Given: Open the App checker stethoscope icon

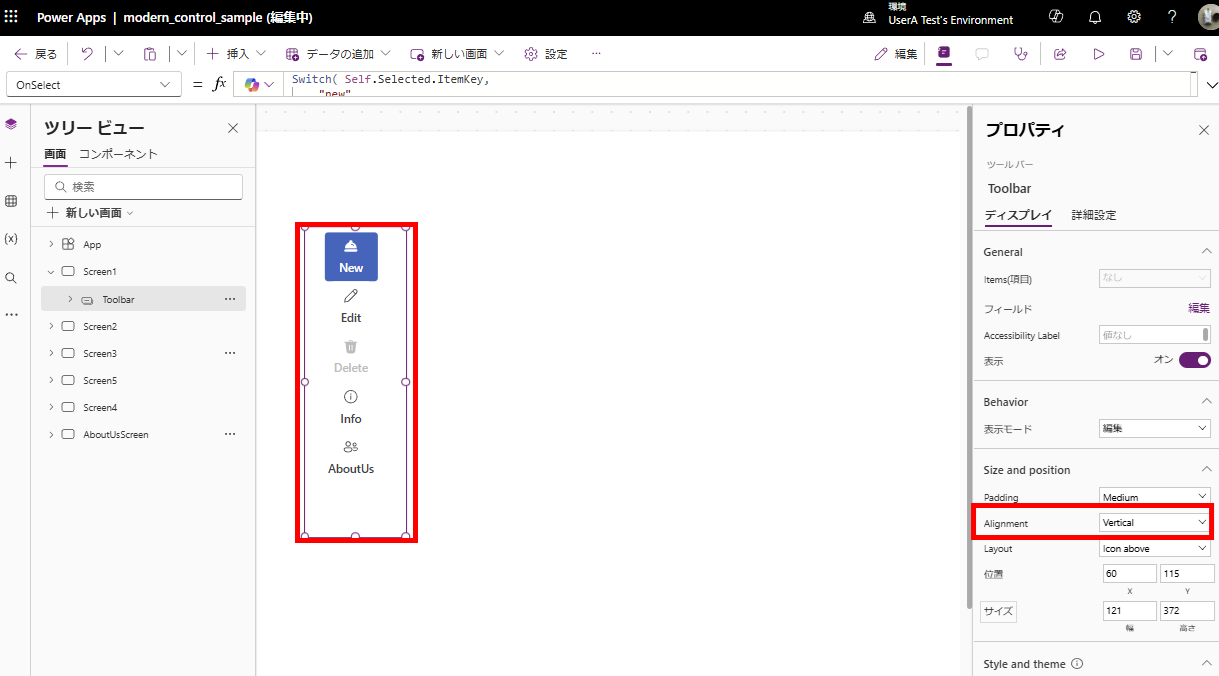Looking at the screenshot, I should point(1021,54).
